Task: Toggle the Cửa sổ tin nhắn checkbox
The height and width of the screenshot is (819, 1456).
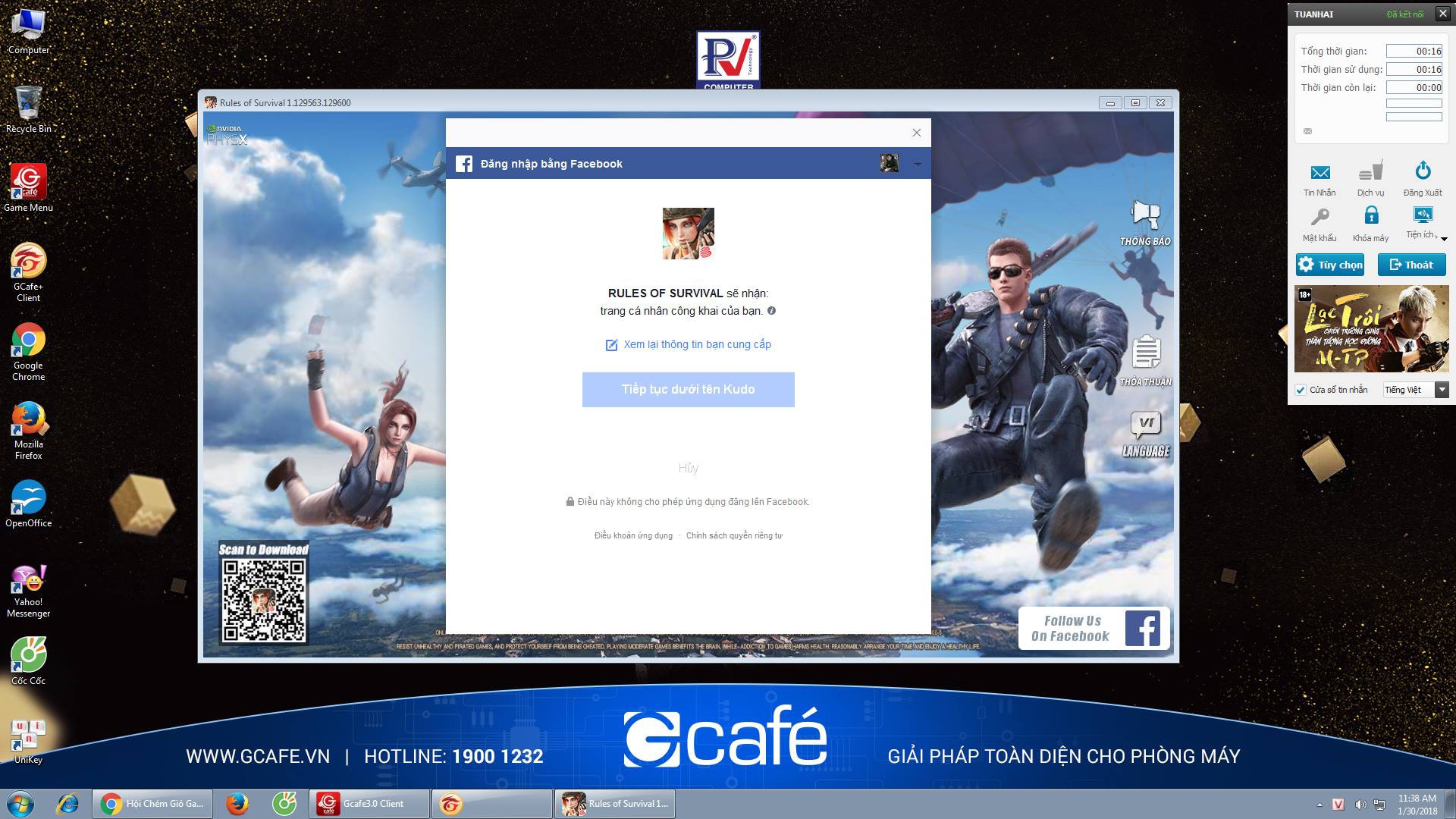Action: (x=1301, y=390)
